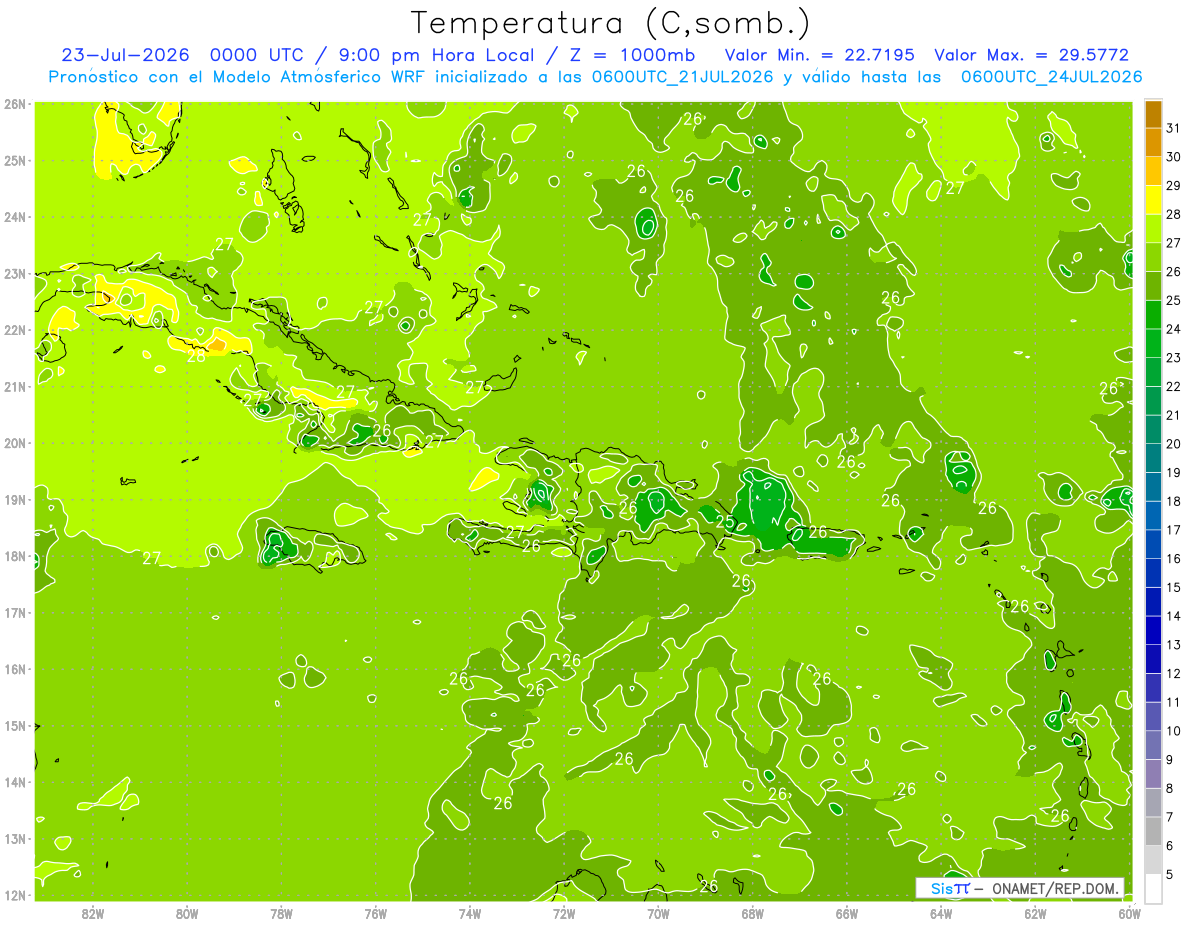This screenshot has height=927, width=1200.
Task: Click the '14N' latitude axis label
Action: pos(14,782)
